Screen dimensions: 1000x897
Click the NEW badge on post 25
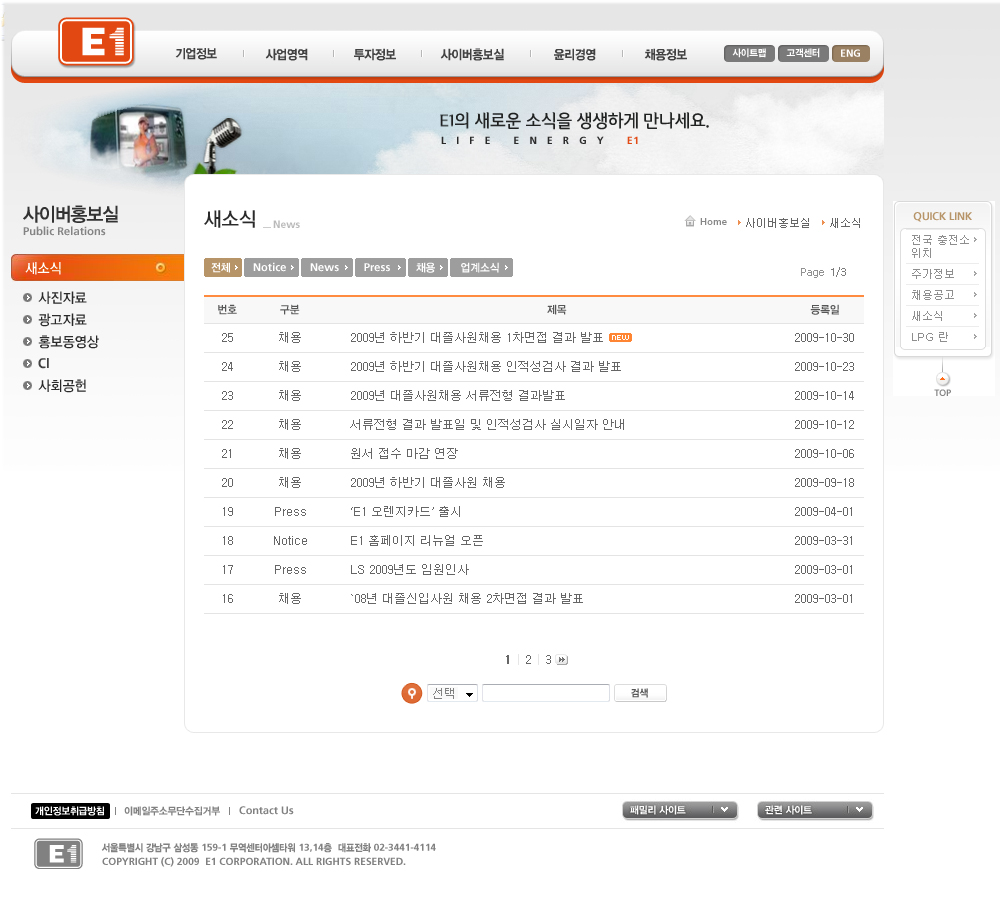click(x=620, y=338)
